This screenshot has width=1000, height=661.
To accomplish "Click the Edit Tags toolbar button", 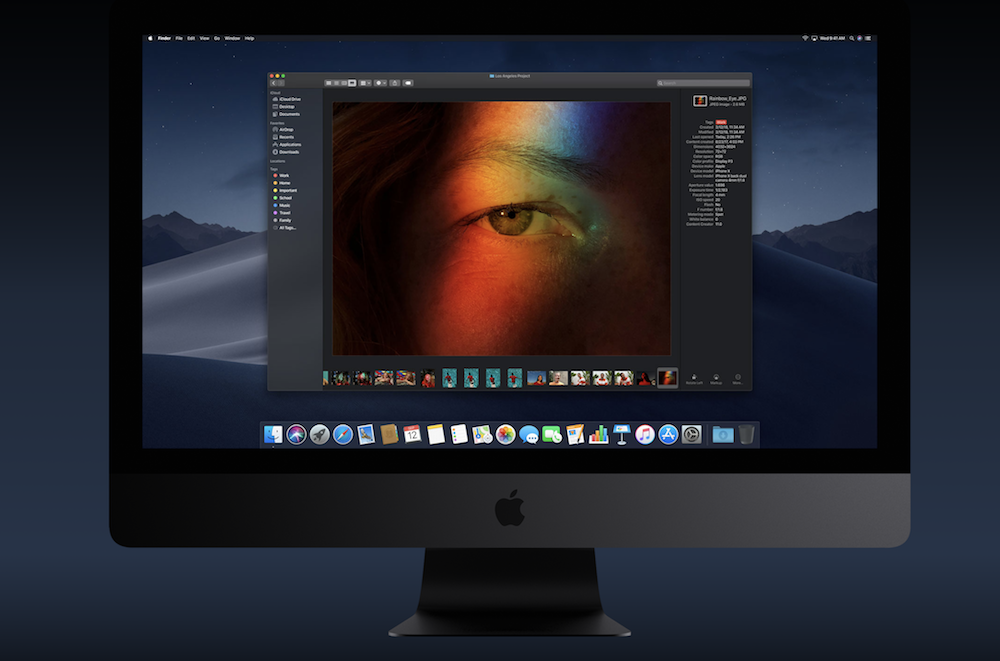I will pyautogui.click(x=408, y=83).
